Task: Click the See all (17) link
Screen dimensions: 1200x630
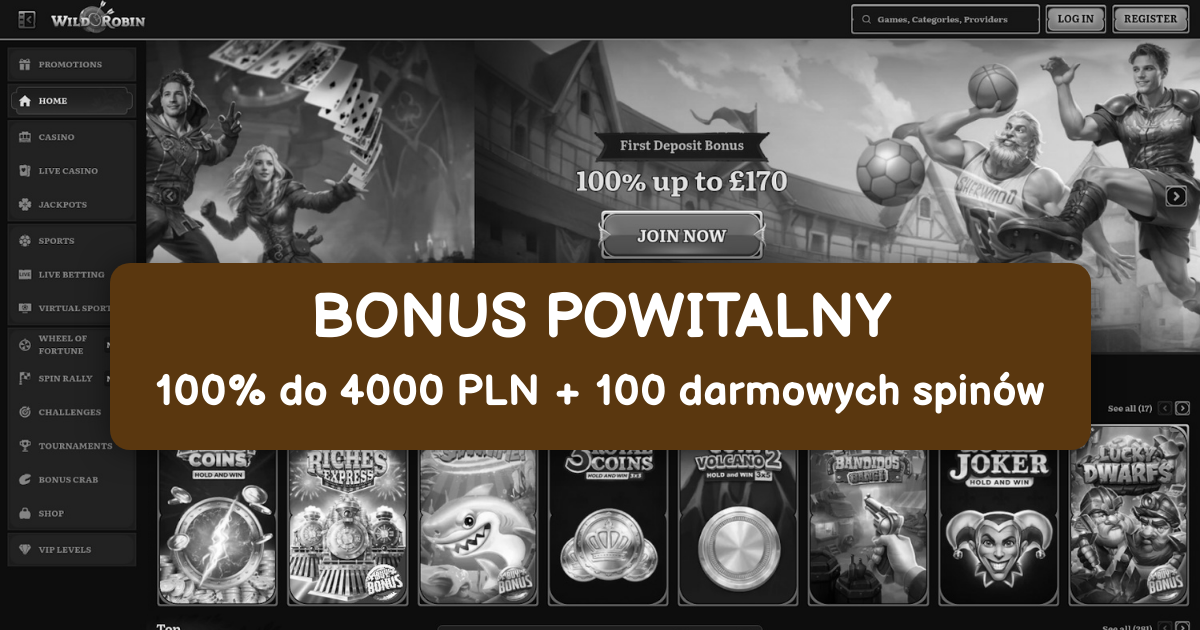Action: (1130, 409)
